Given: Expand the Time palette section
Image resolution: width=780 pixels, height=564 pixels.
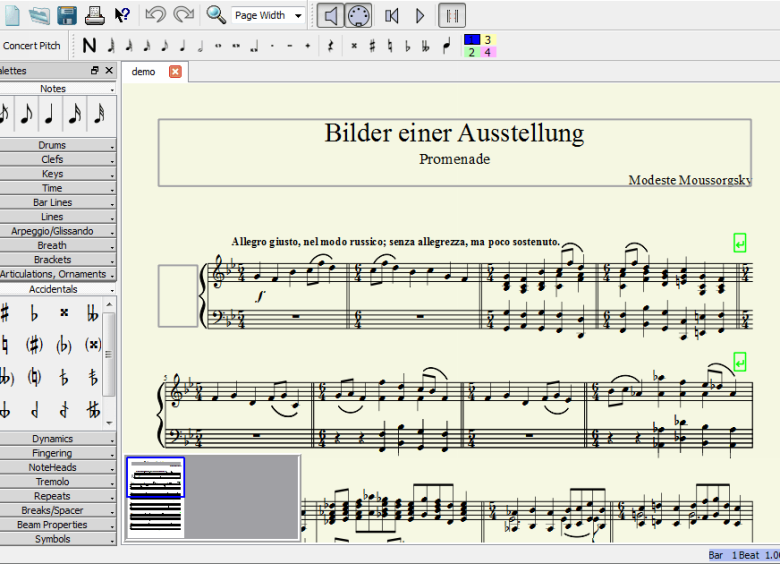Looking at the screenshot, I should point(53,188).
